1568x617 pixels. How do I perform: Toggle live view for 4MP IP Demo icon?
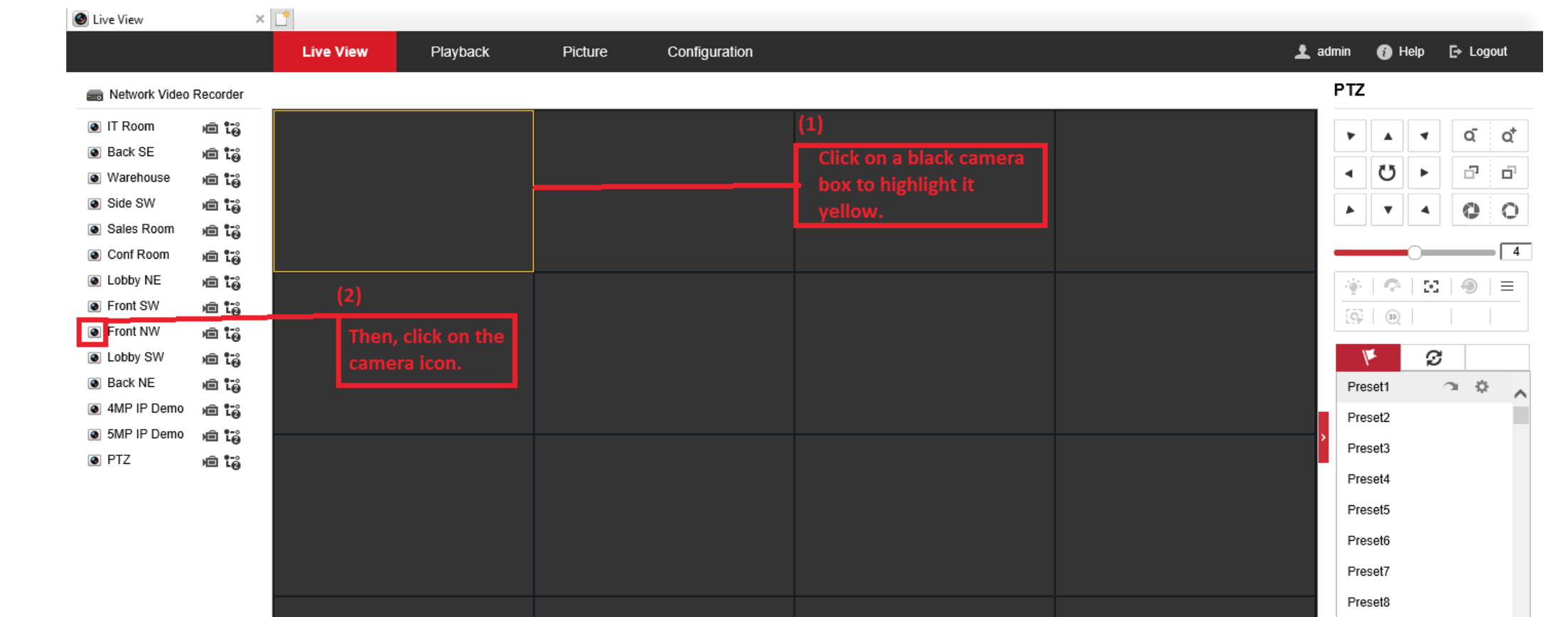click(x=94, y=409)
